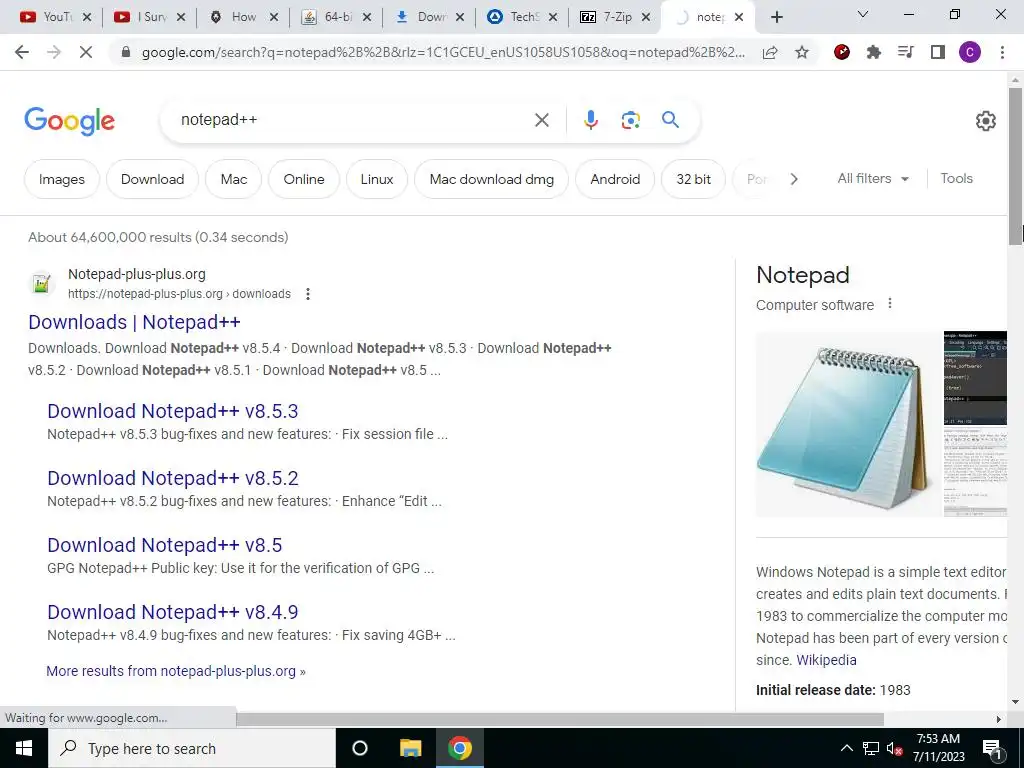Select the Online filter chip
The height and width of the screenshot is (768, 1024).
[304, 179]
